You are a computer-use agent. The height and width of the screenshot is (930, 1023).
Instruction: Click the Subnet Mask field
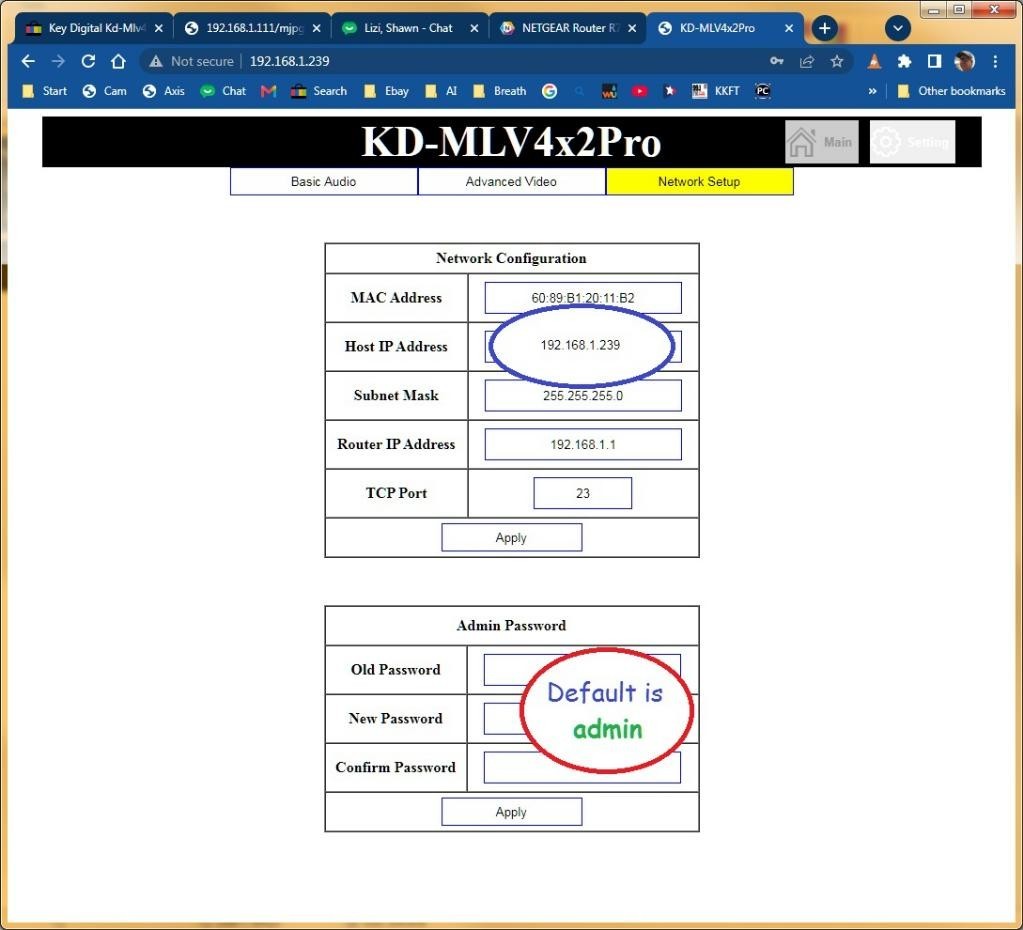583,395
